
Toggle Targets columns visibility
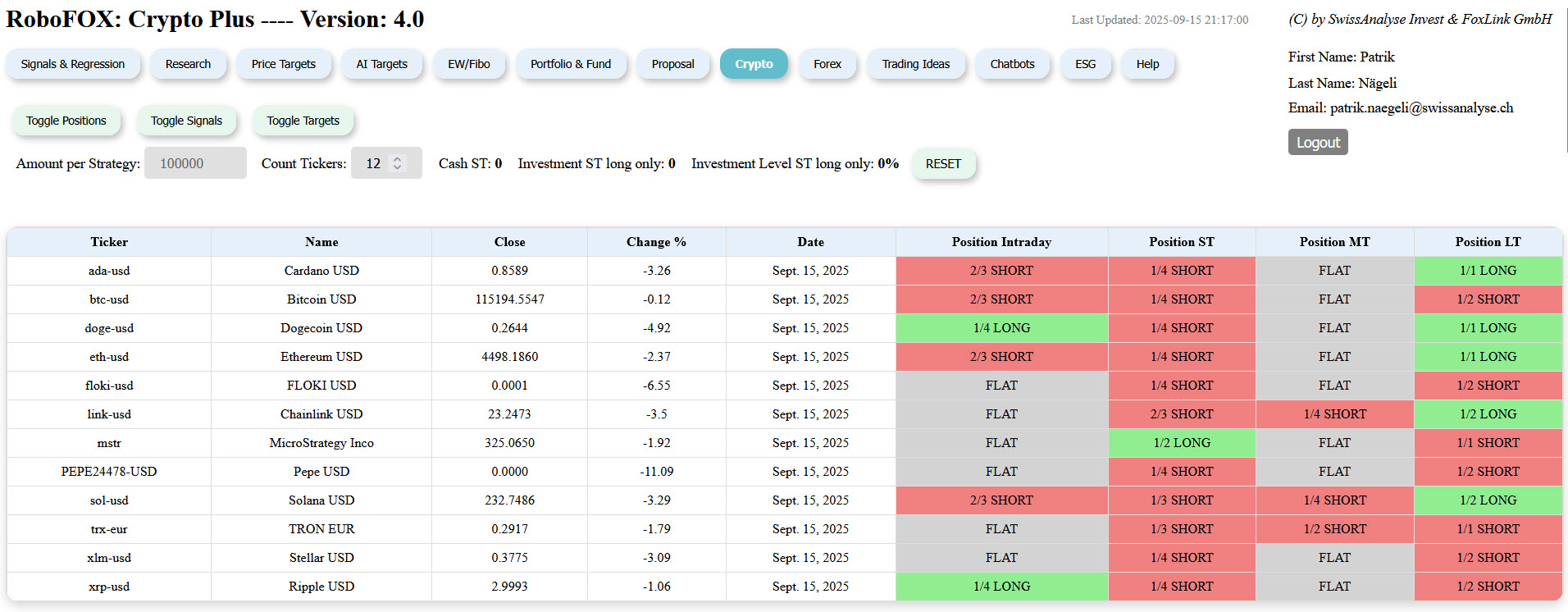click(x=303, y=121)
